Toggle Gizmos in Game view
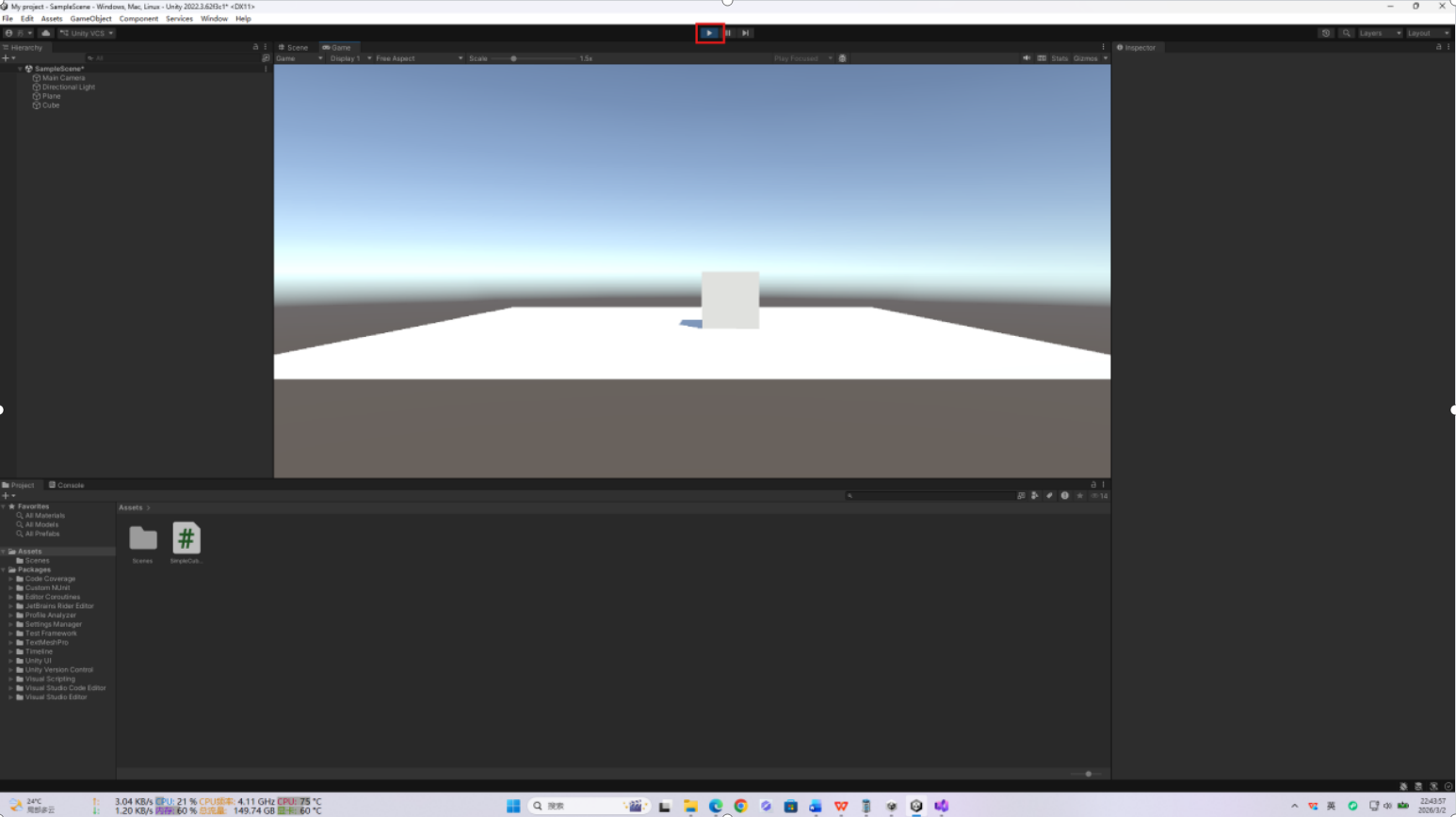 point(1085,58)
